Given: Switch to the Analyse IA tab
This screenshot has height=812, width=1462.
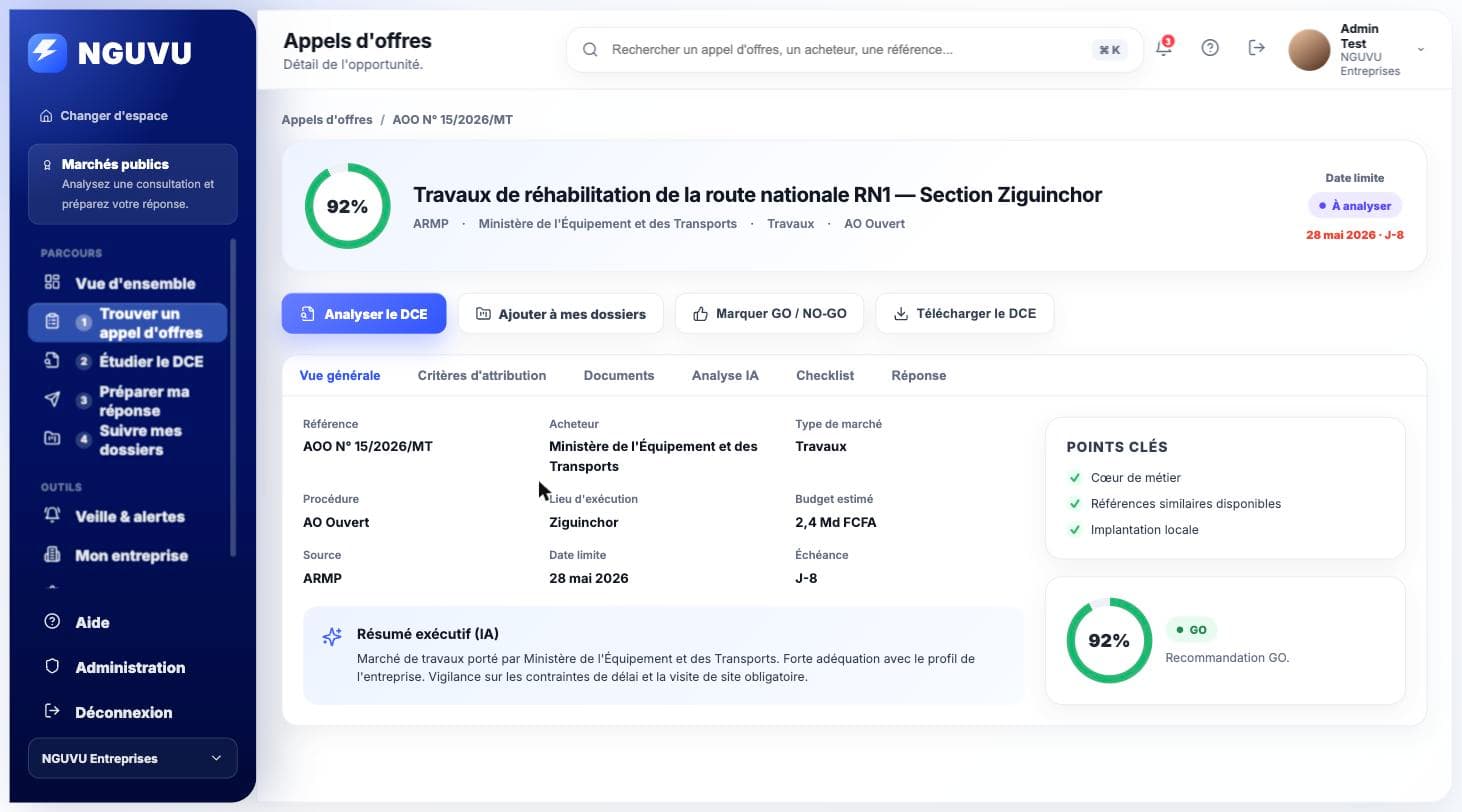Looking at the screenshot, I should coord(725,376).
